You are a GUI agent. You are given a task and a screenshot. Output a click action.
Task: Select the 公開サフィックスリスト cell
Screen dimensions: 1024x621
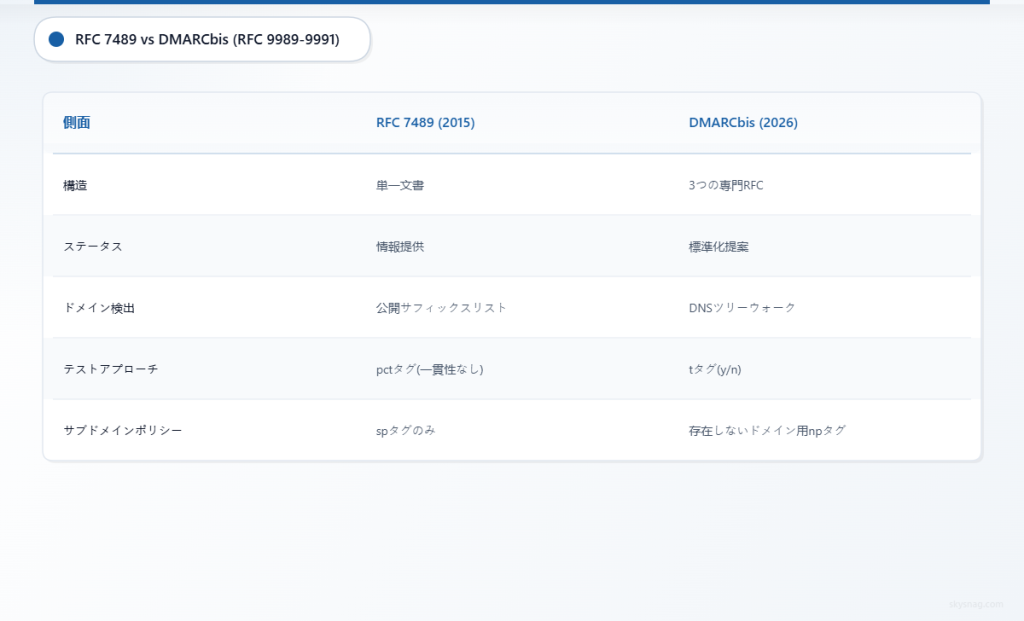[x=441, y=308]
